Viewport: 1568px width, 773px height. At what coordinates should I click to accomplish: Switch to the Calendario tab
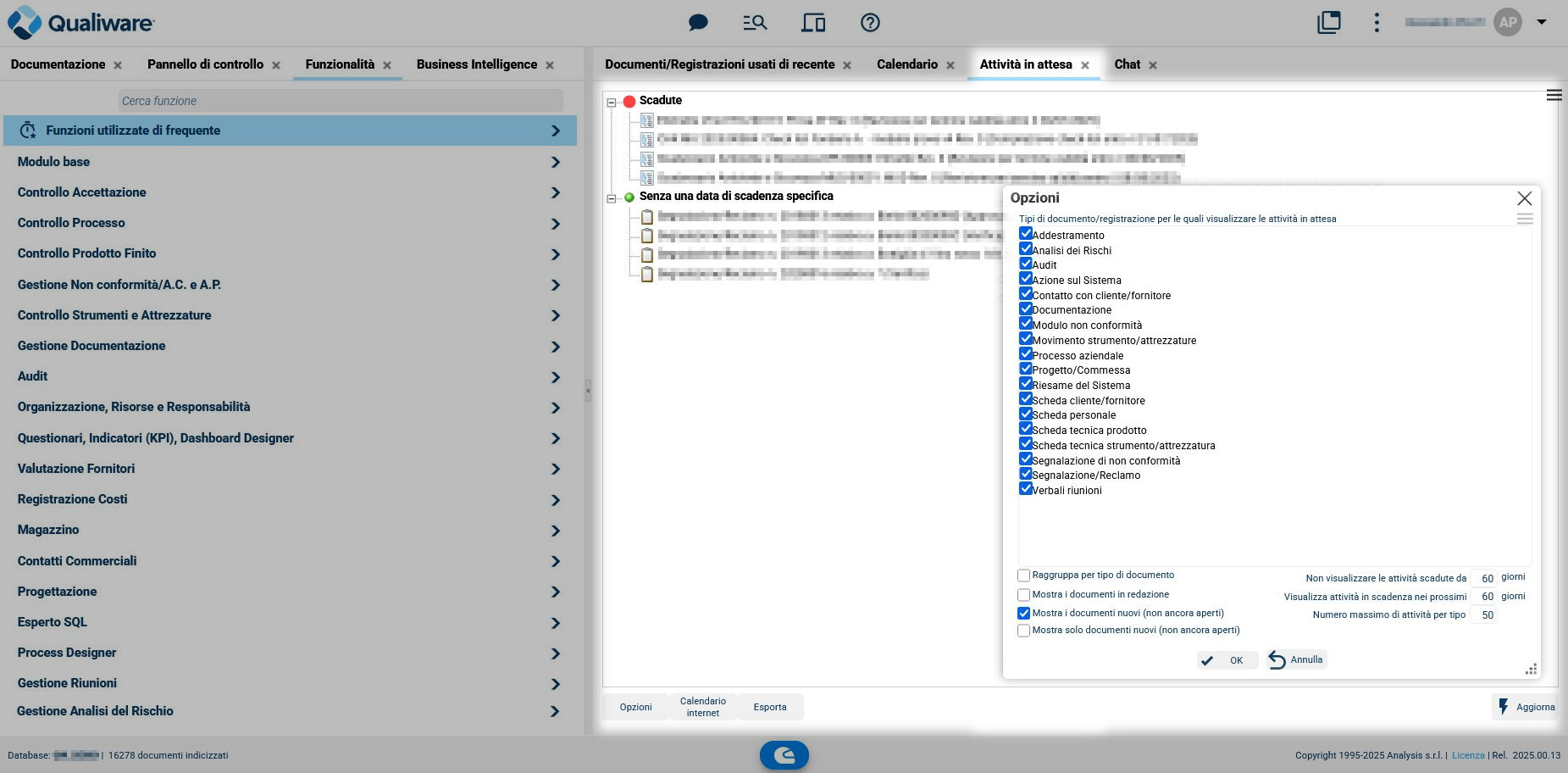[x=906, y=64]
